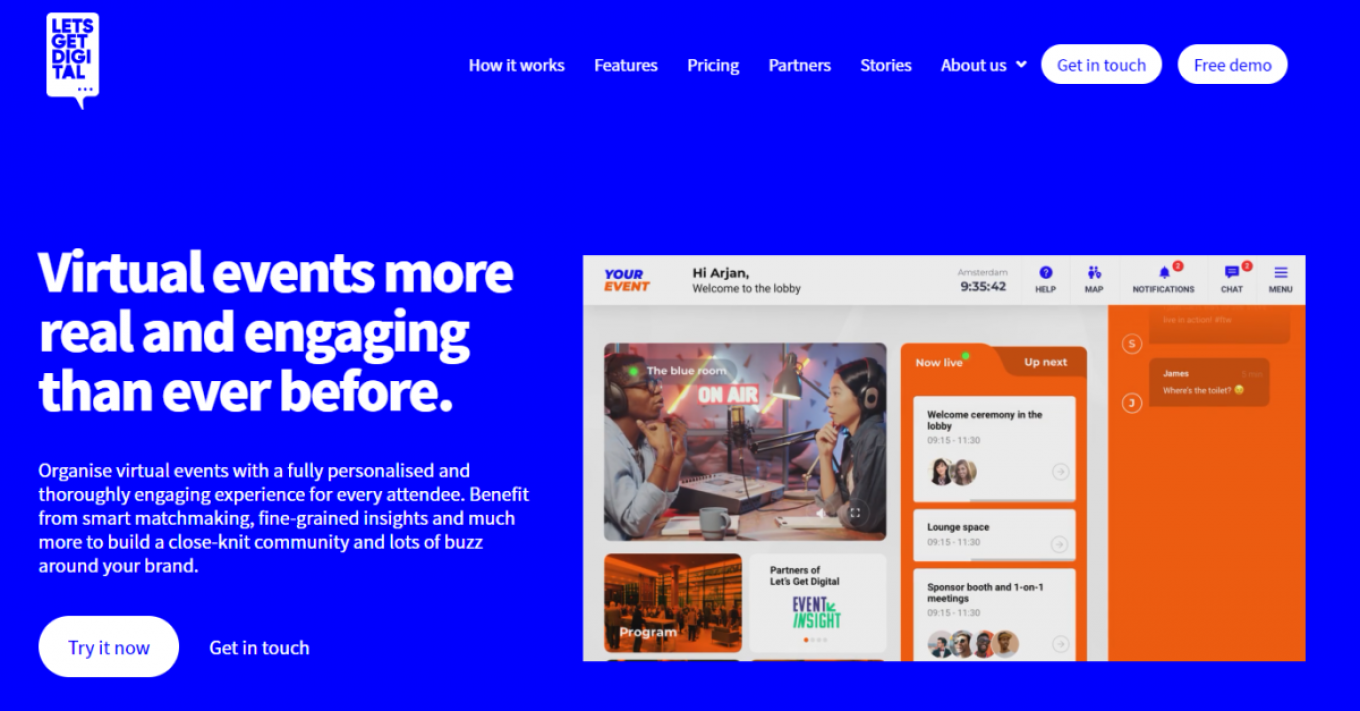Go to How it works page
Viewport: 1360px width, 711px height.
[517, 65]
